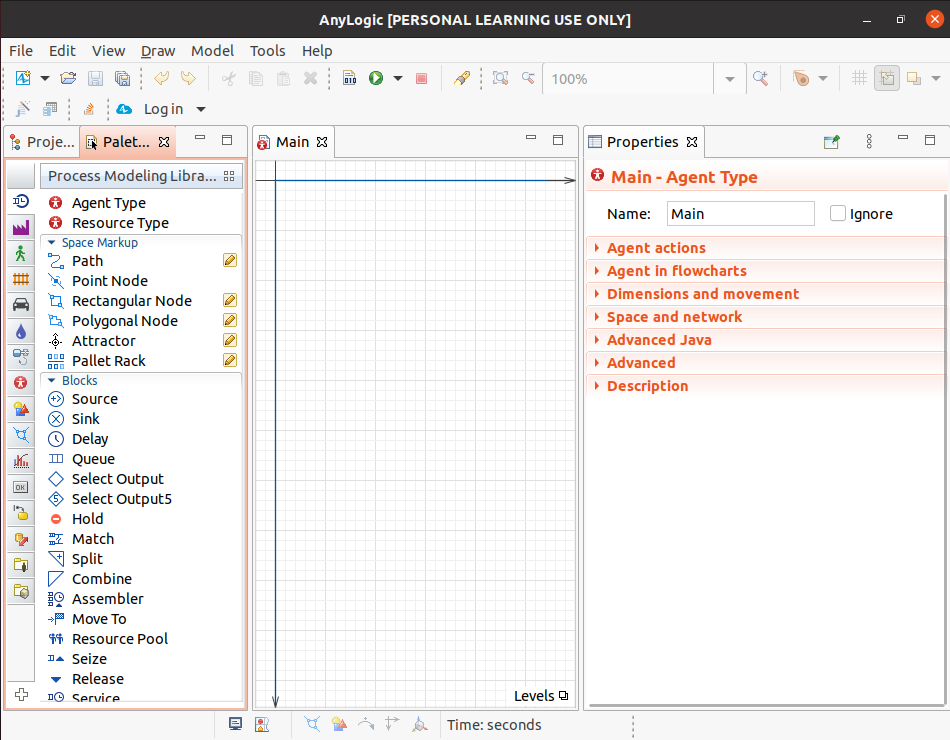Build the model
The height and width of the screenshot is (740, 950).
[349, 78]
